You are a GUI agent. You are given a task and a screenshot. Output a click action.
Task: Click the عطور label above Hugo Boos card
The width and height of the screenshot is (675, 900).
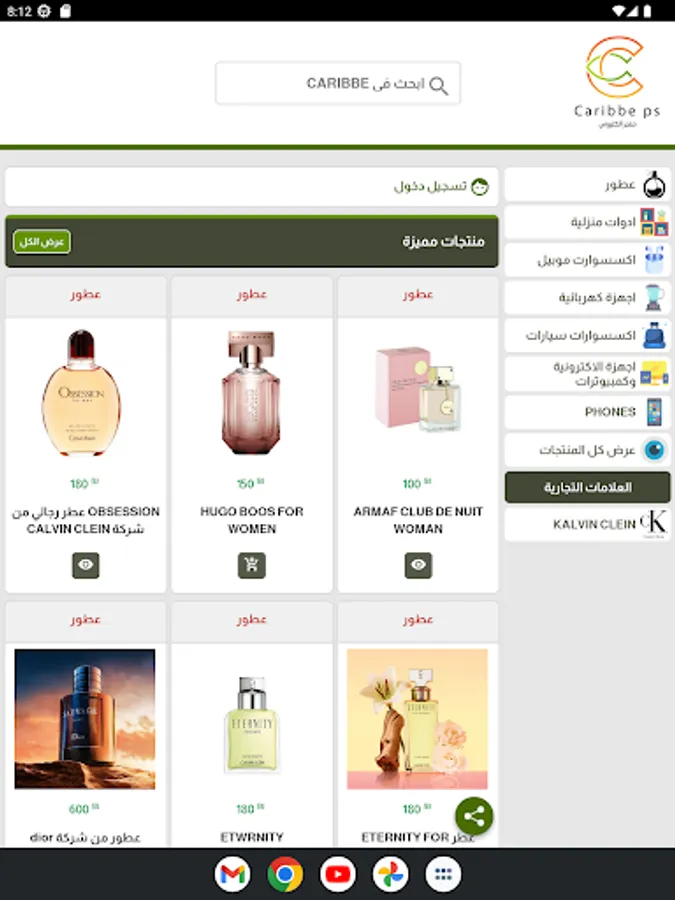[x=251, y=294]
